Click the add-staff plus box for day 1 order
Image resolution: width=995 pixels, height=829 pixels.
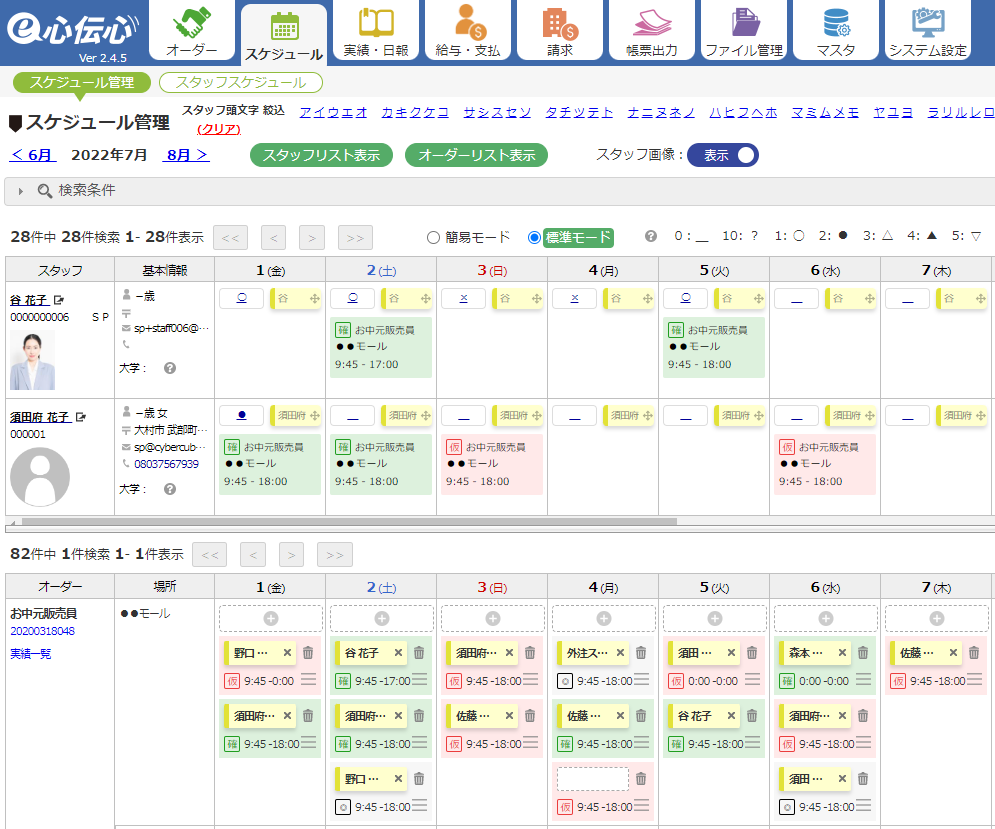coord(270,619)
